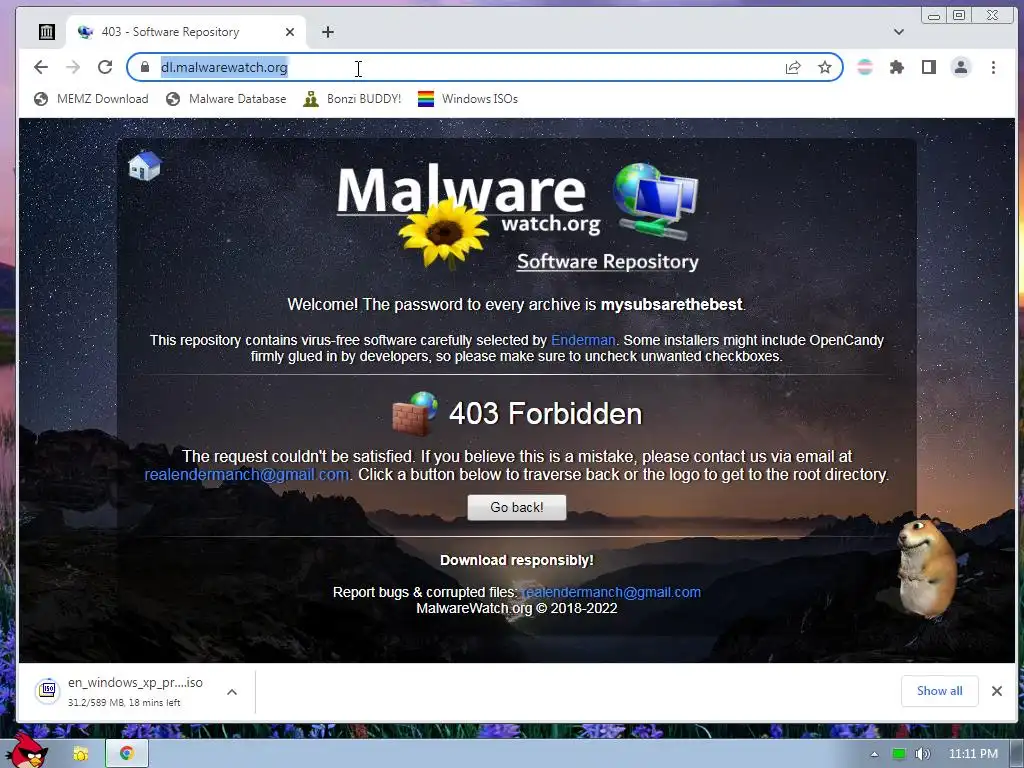The image size is (1024, 768).
Task: Open the Chrome three-dot menu
Action: (993, 67)
